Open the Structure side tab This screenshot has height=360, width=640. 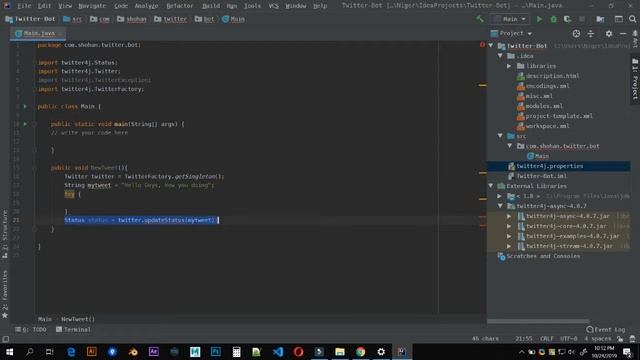[x=5, y=234]
